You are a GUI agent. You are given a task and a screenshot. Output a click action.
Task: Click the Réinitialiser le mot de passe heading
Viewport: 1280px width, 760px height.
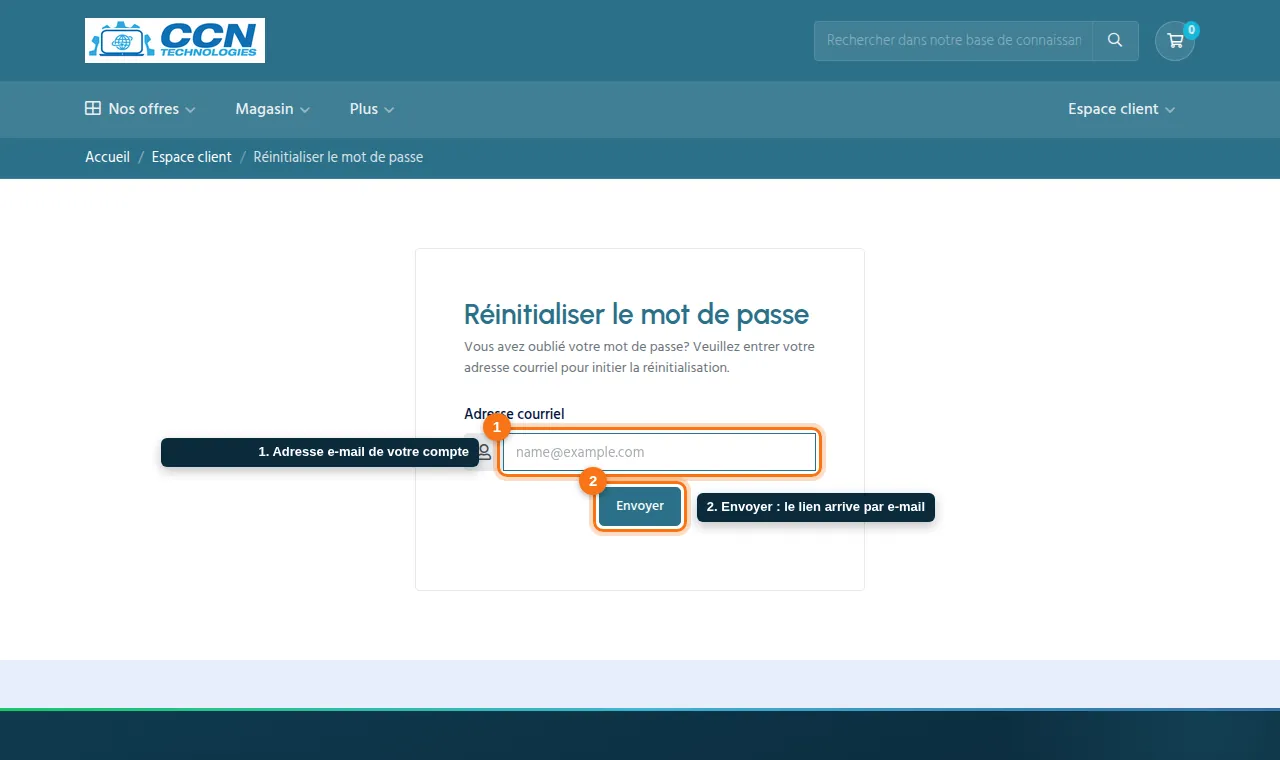(636, 314)
